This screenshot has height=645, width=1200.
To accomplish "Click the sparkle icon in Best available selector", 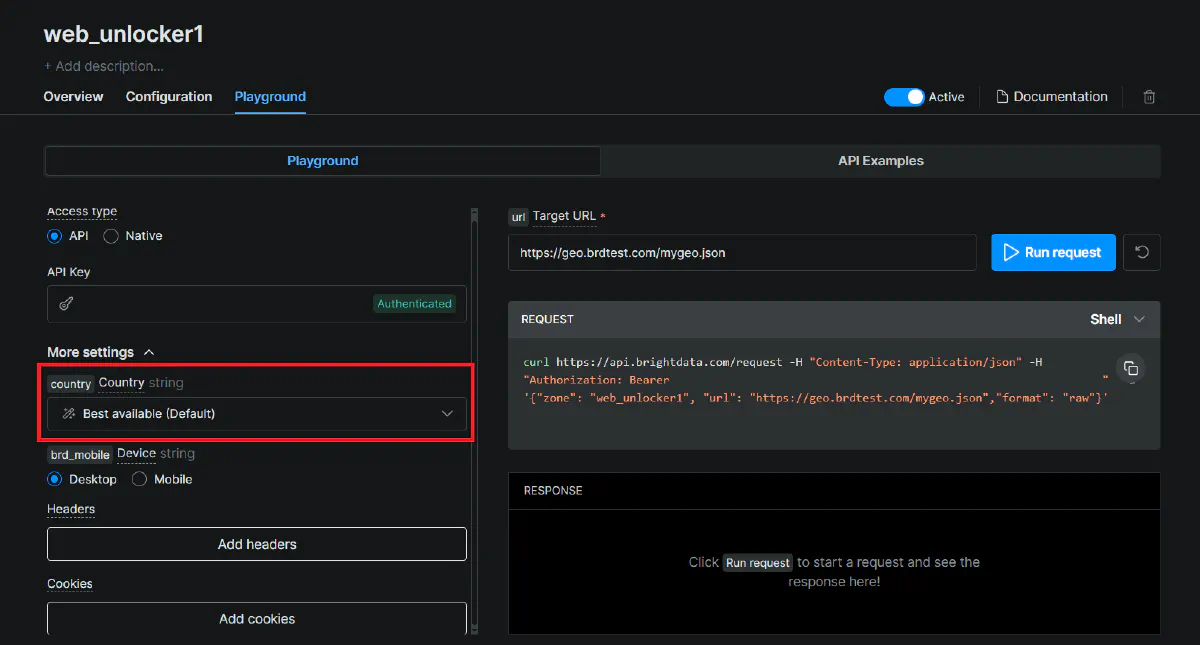I will point(68,413).
